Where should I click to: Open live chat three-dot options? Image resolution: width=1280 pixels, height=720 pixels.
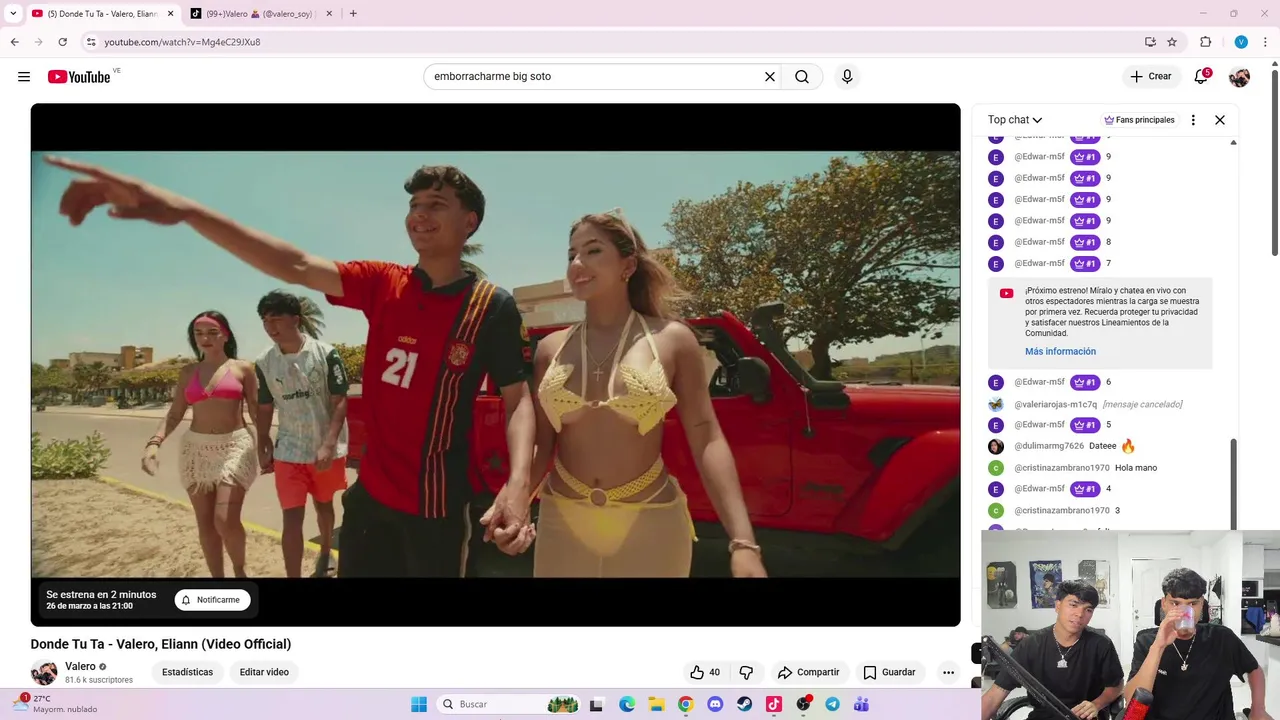(x=1193, y=120)
